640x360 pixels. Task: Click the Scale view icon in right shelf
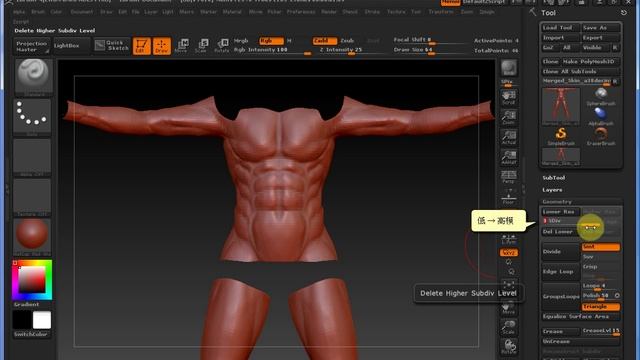[x=509, y=327]
